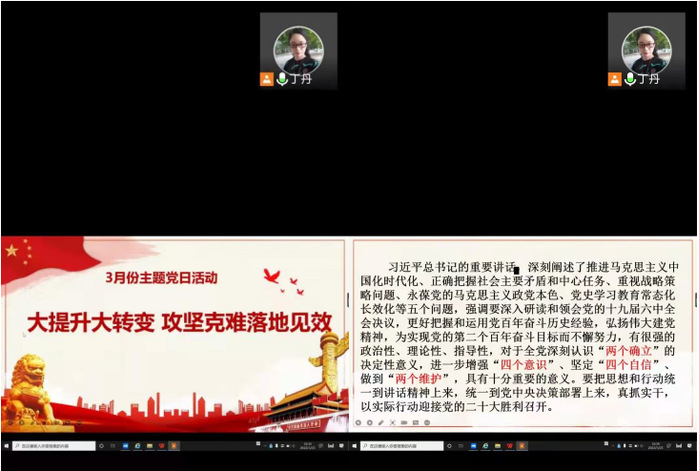699x471 pixels.
Task: Click the orange screen-share icon beside left 丁丹
Action: coord(267,79)
